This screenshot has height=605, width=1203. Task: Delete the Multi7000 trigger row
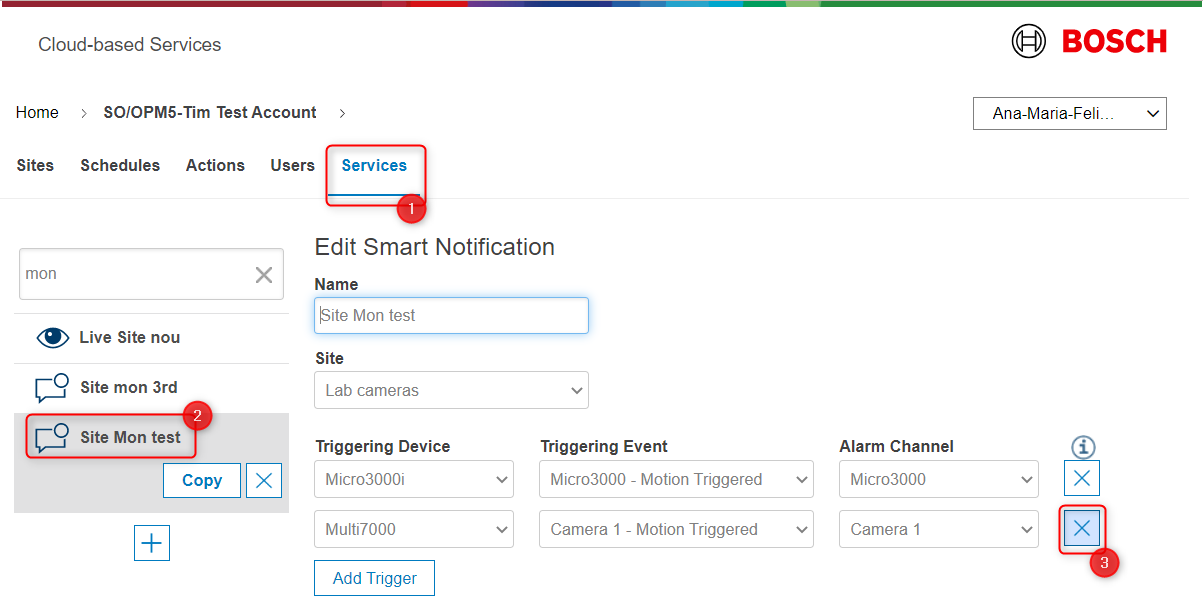1081,529
